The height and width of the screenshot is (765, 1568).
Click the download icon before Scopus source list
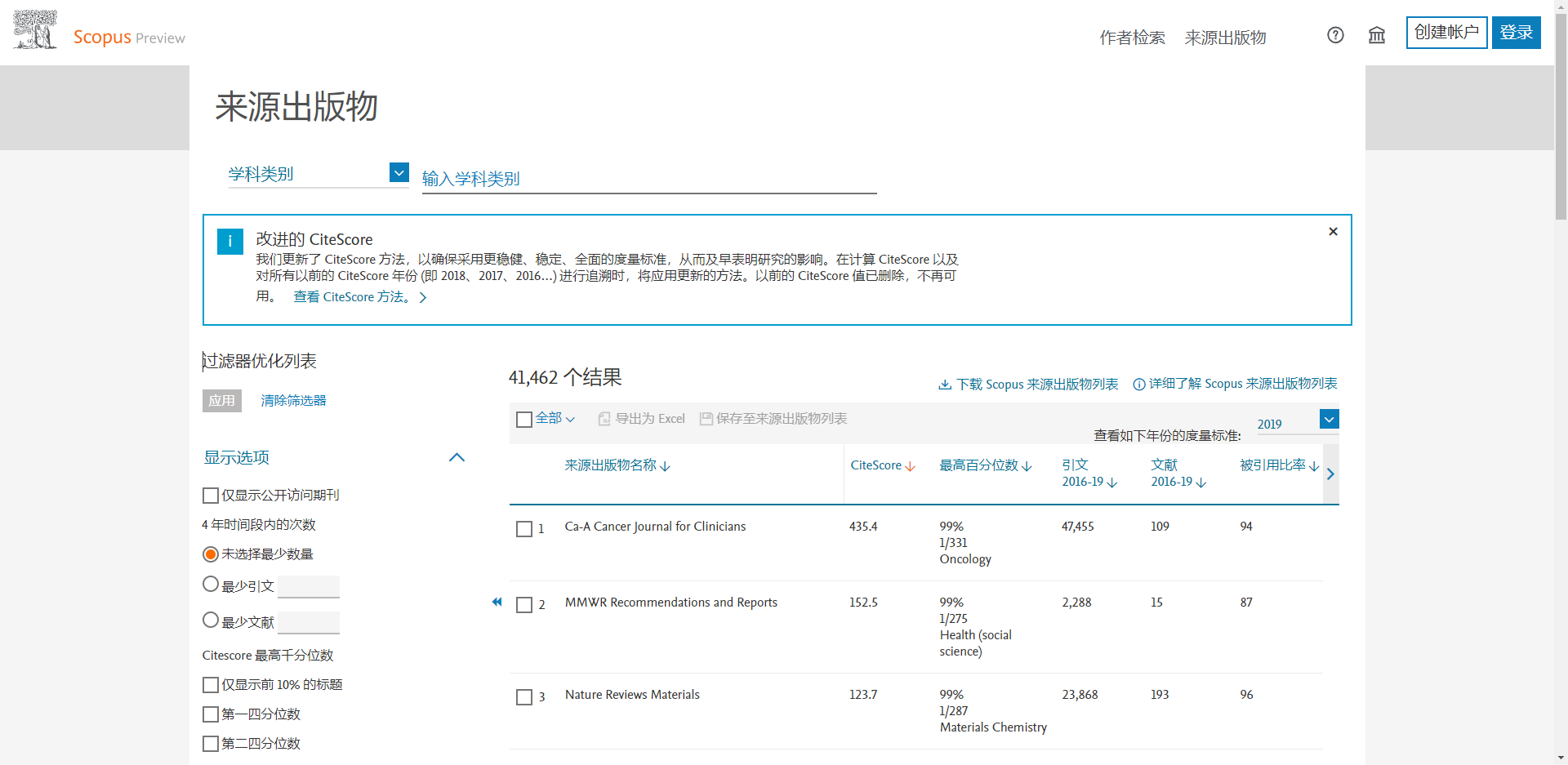pyautogui.click(x=945, y=385)
